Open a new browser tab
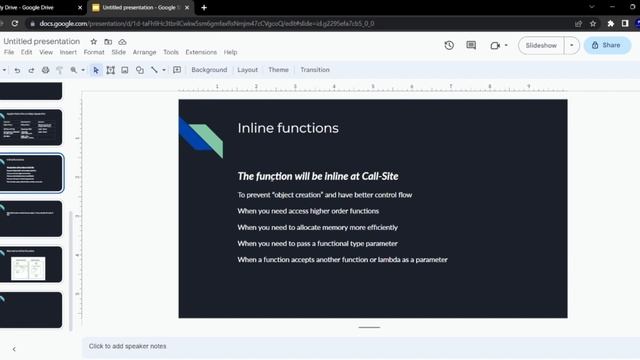Image resolution: width=640 pixels, height=360 pixels. coord(204,7)
